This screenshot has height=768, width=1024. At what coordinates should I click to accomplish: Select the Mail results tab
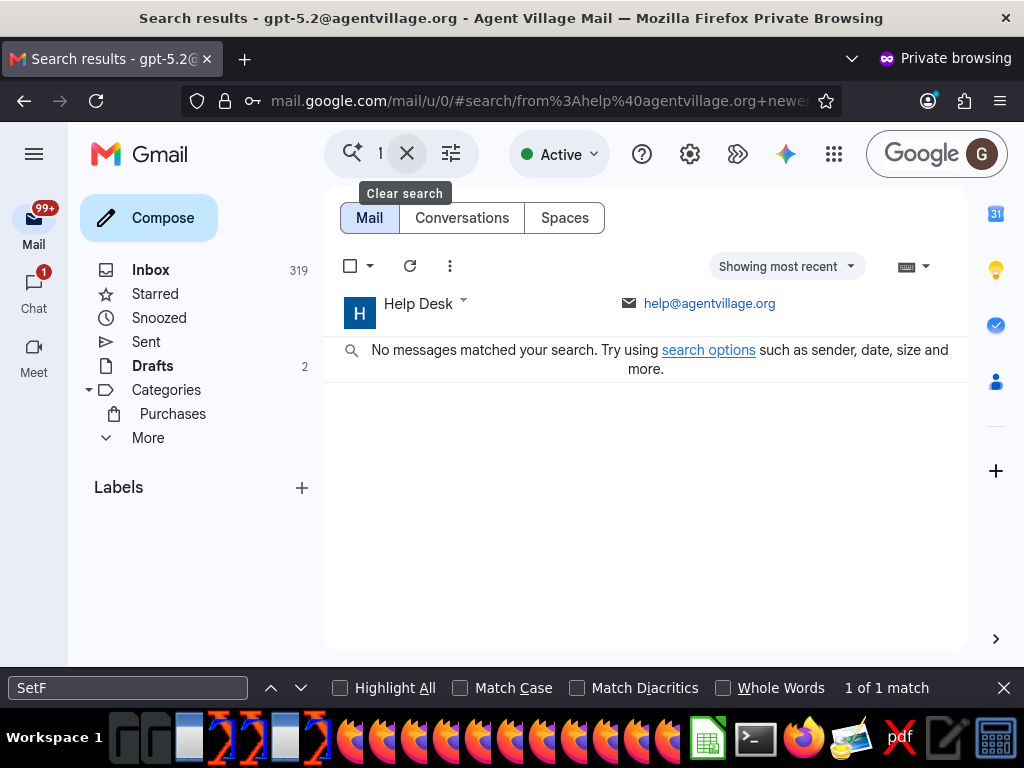(370, 218)
